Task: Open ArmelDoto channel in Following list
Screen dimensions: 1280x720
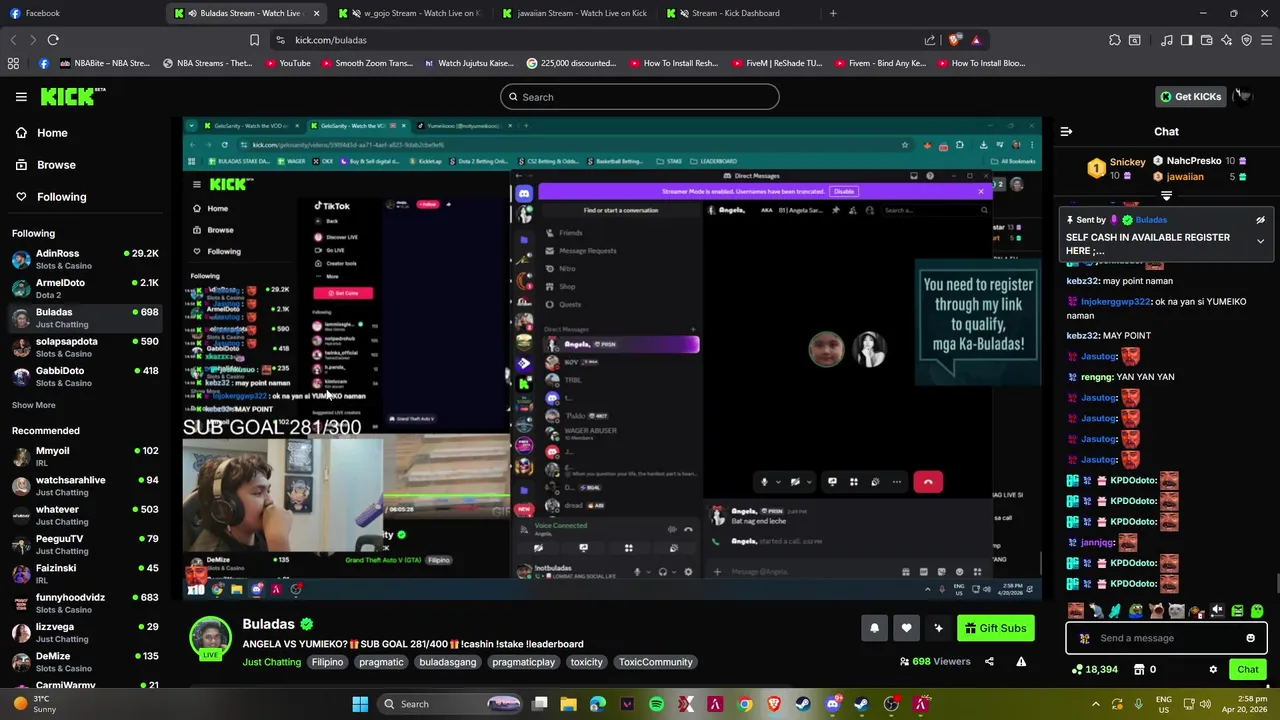Action: [85, 288]
